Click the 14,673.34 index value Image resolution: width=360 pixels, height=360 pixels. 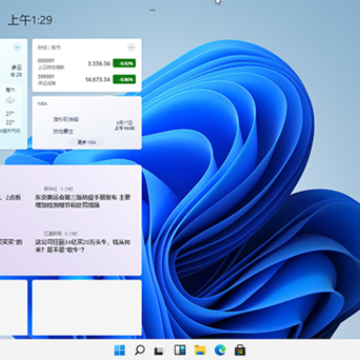[x=98, y=79]
